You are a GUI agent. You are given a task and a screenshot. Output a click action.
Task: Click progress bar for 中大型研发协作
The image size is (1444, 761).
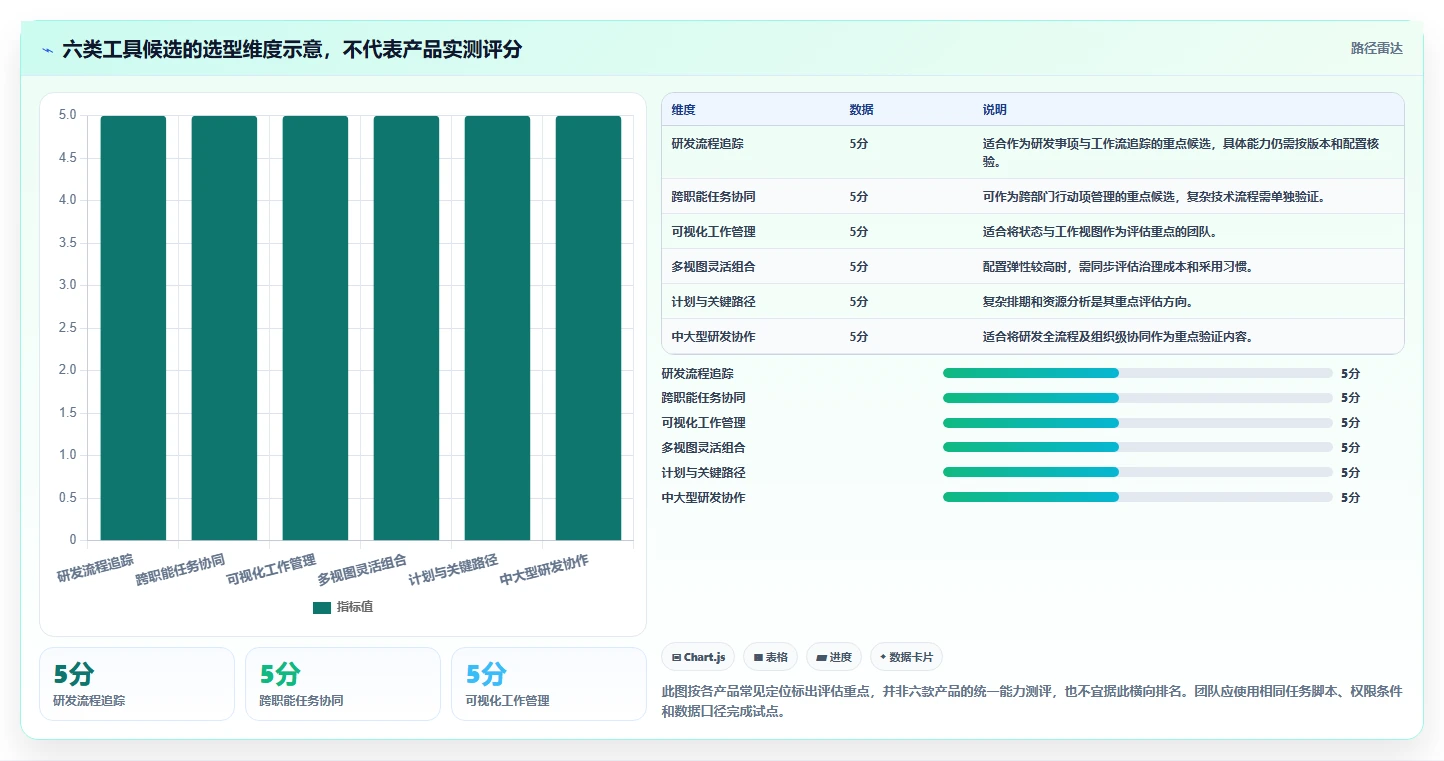tap(1138, 497)
